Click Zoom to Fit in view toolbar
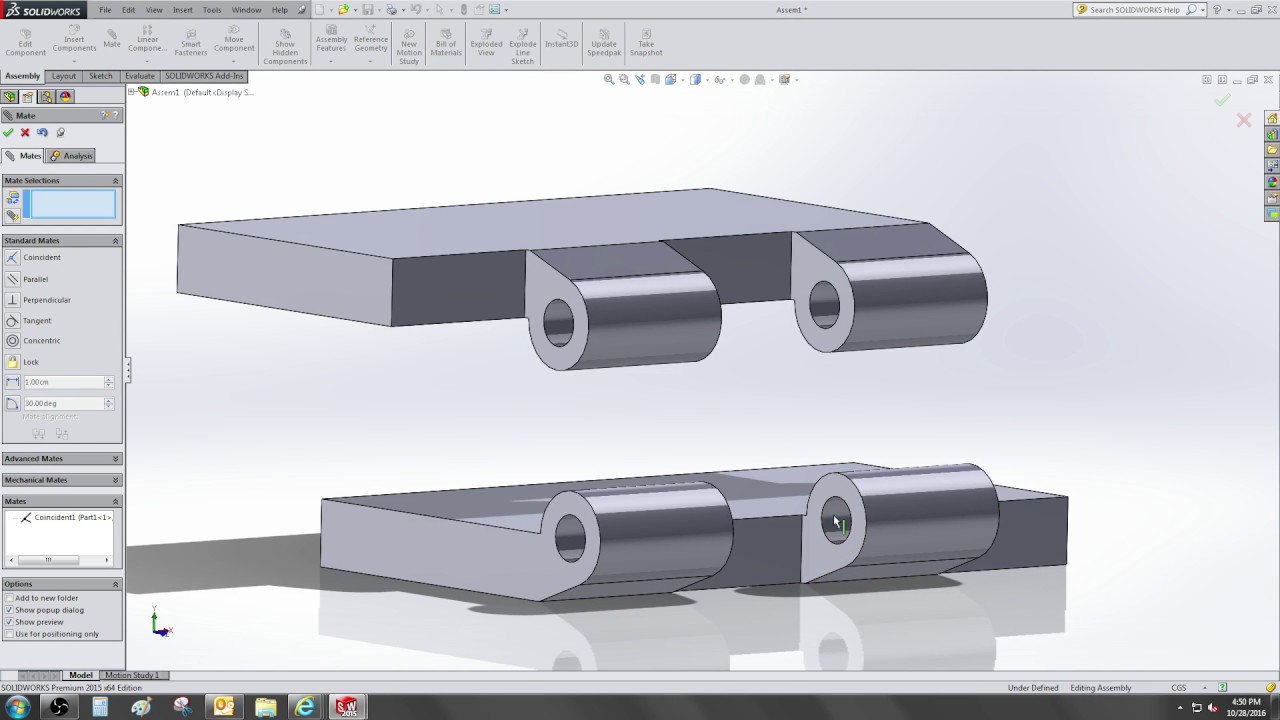The image size is (1280, 720). pyautogui.click(x=608, y=80)
